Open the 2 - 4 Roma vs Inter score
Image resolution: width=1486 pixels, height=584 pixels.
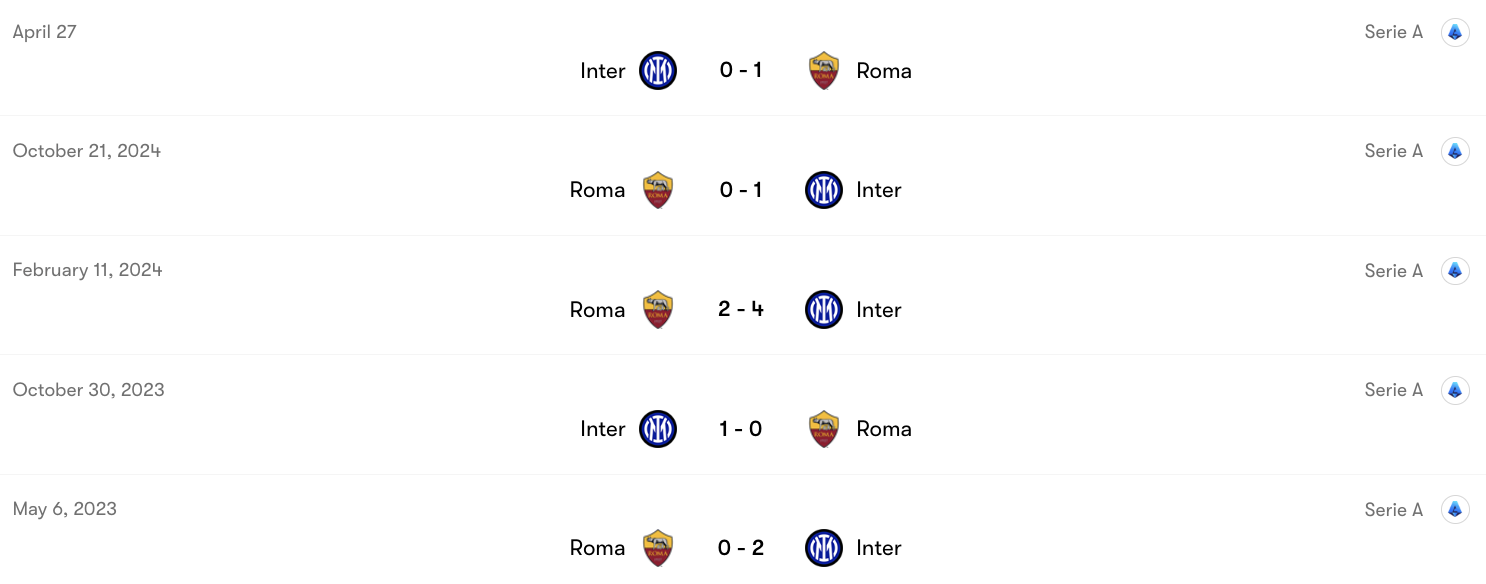741,310
